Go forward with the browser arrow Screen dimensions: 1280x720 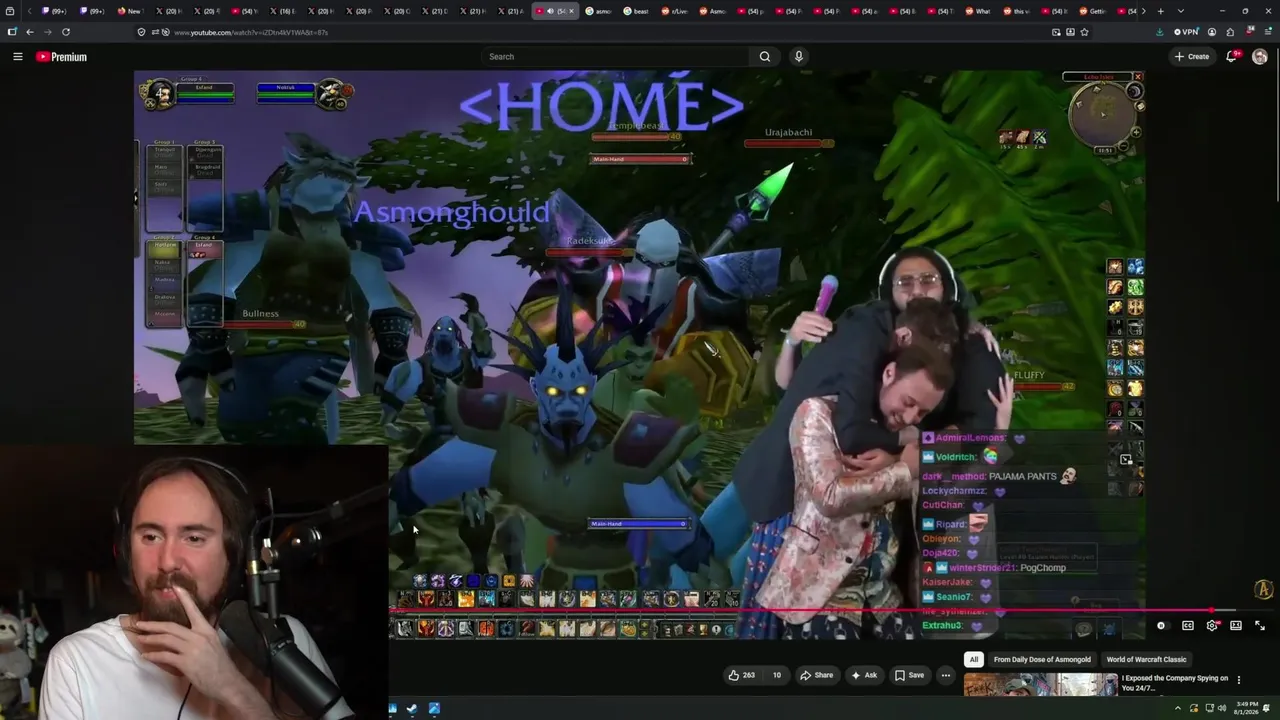[47, 32]
